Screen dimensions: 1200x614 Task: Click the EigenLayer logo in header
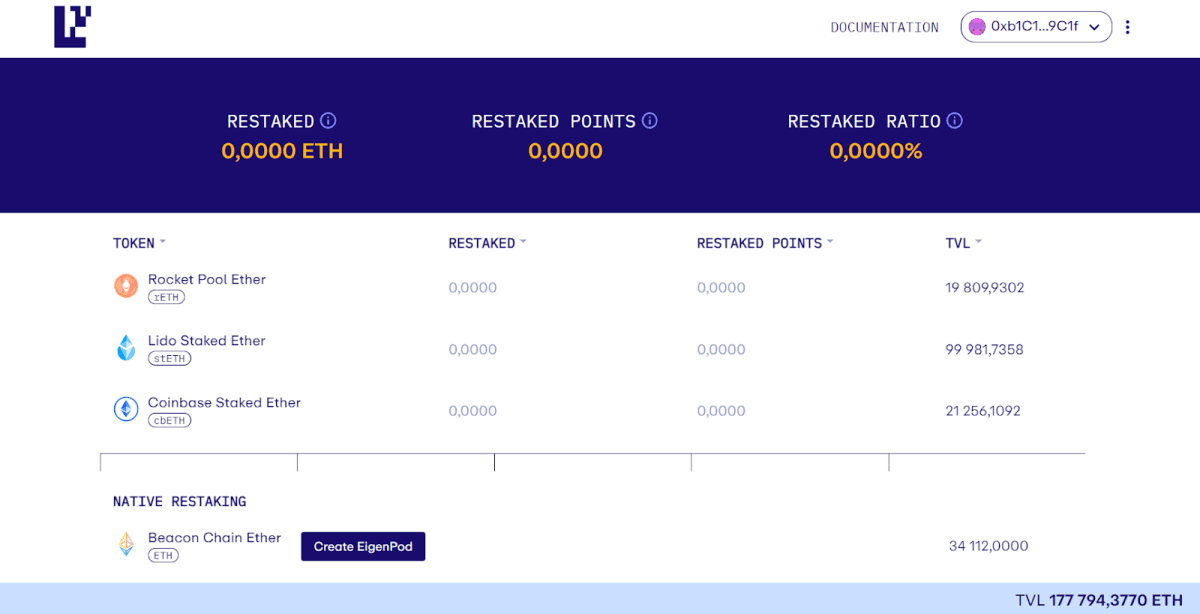(72, 27)
